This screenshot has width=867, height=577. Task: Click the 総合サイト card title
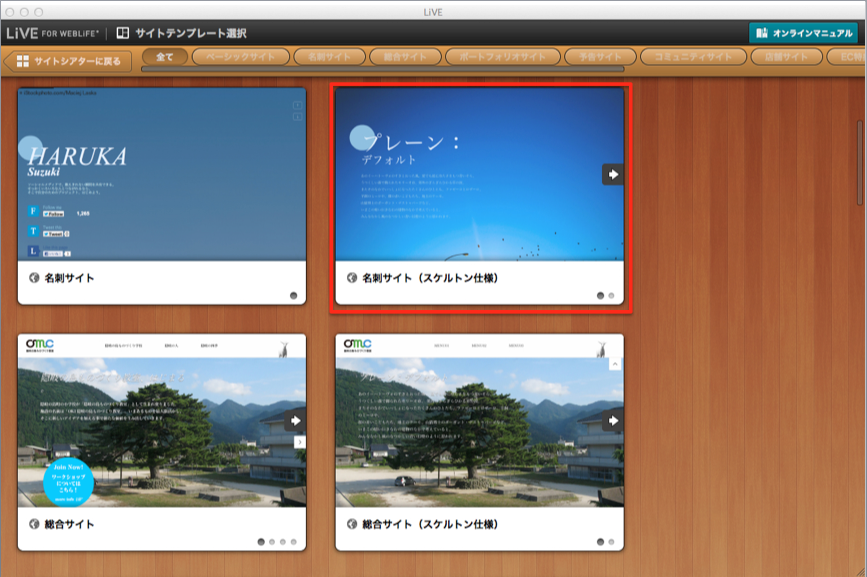tap(69, 524)
